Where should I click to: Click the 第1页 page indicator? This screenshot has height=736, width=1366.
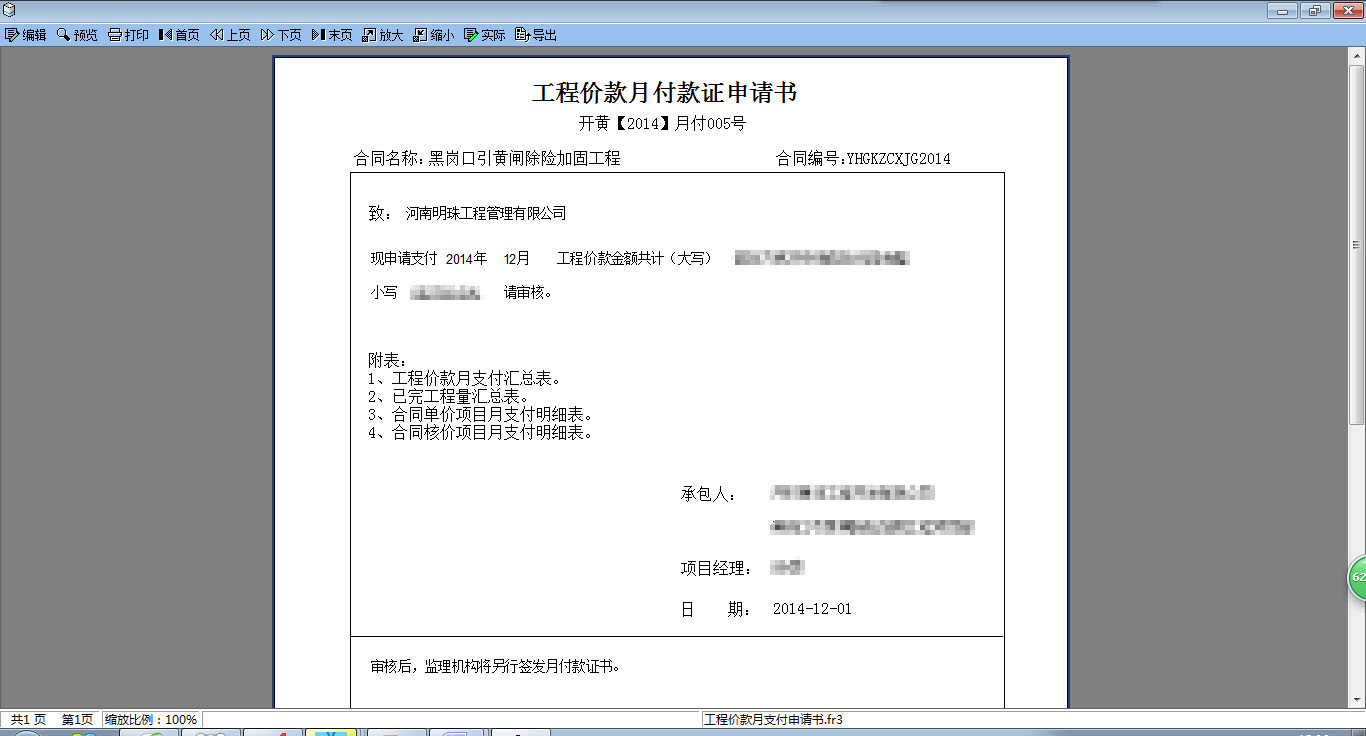pyautogui.click(x=77, y=719)
